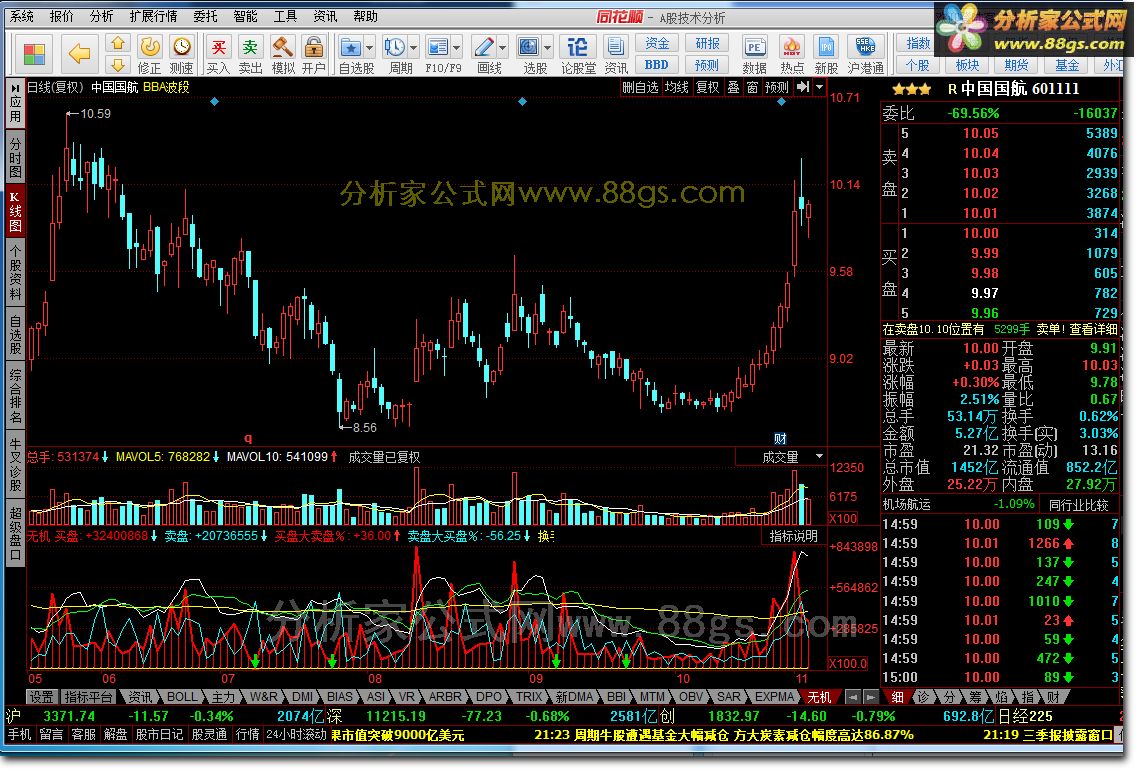Image resolution: width=1136 pixels, height=769 pixels.
Task: Click the four-color home grid icon
Action: pos(33,53)
